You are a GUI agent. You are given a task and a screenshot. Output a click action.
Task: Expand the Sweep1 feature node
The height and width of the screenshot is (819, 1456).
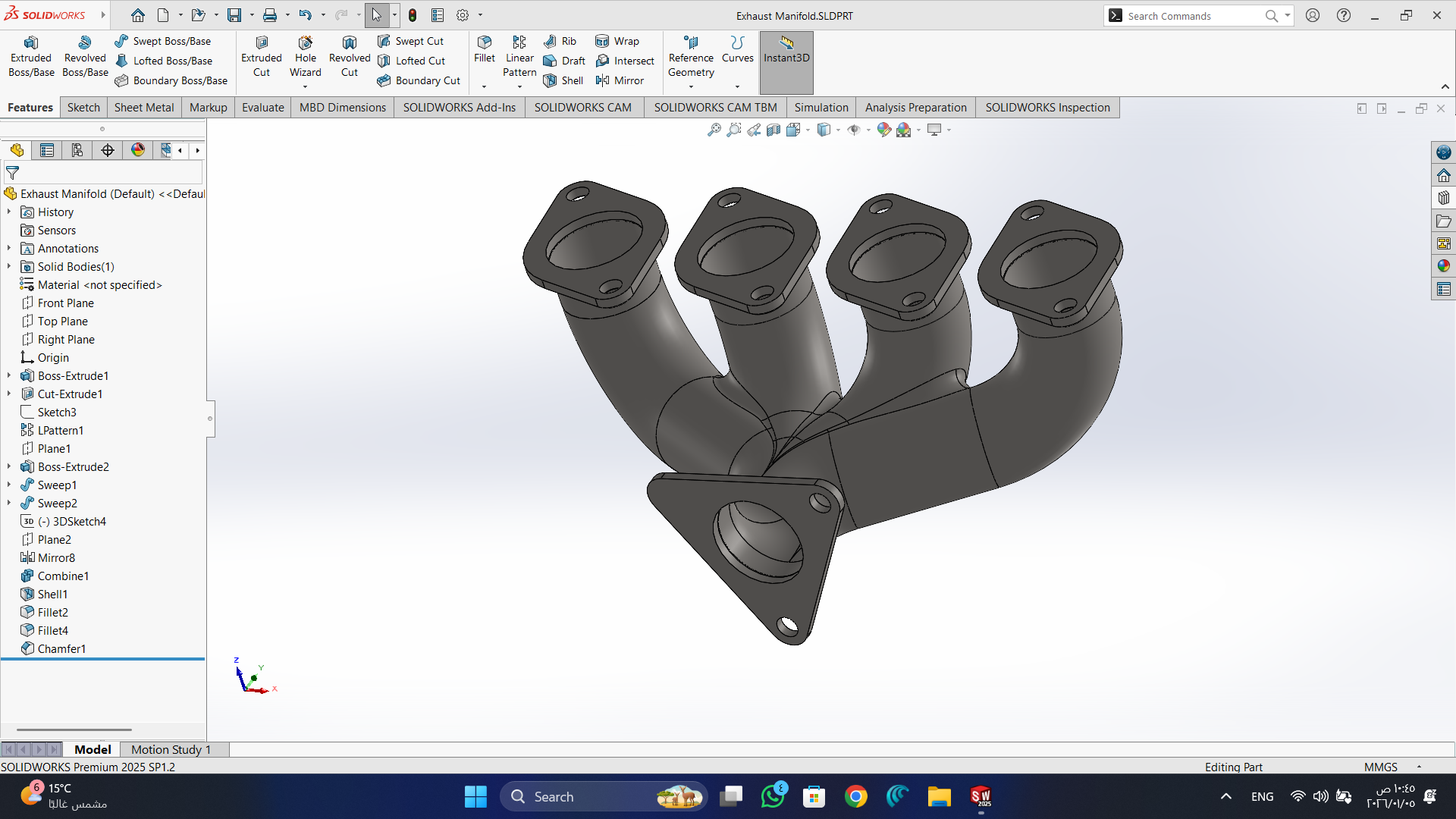pos(9,485)
